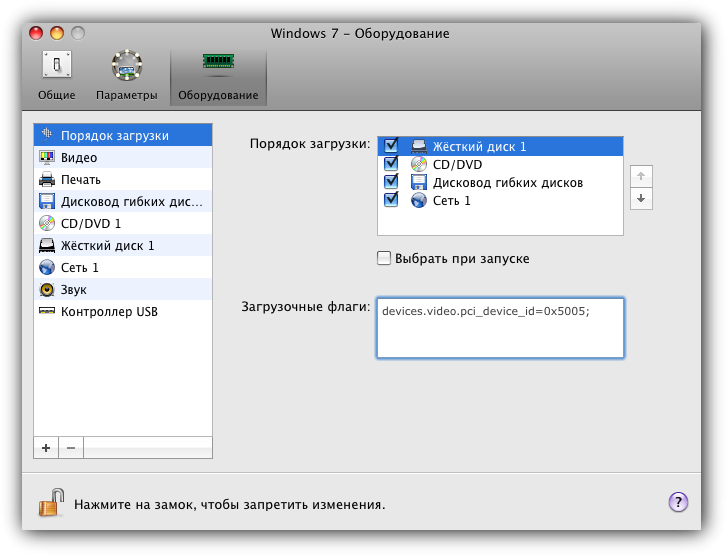Screen dimensions: 728x556
Task: Choose Жёсткий диск 1 in sidebar
Action: [123, 245]
